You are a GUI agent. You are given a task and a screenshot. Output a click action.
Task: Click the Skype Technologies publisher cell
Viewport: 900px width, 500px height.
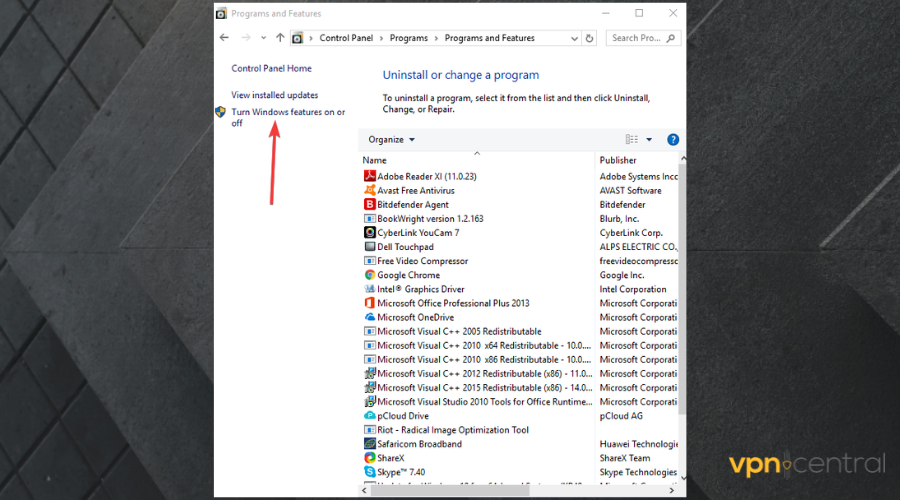coord(638,472)
